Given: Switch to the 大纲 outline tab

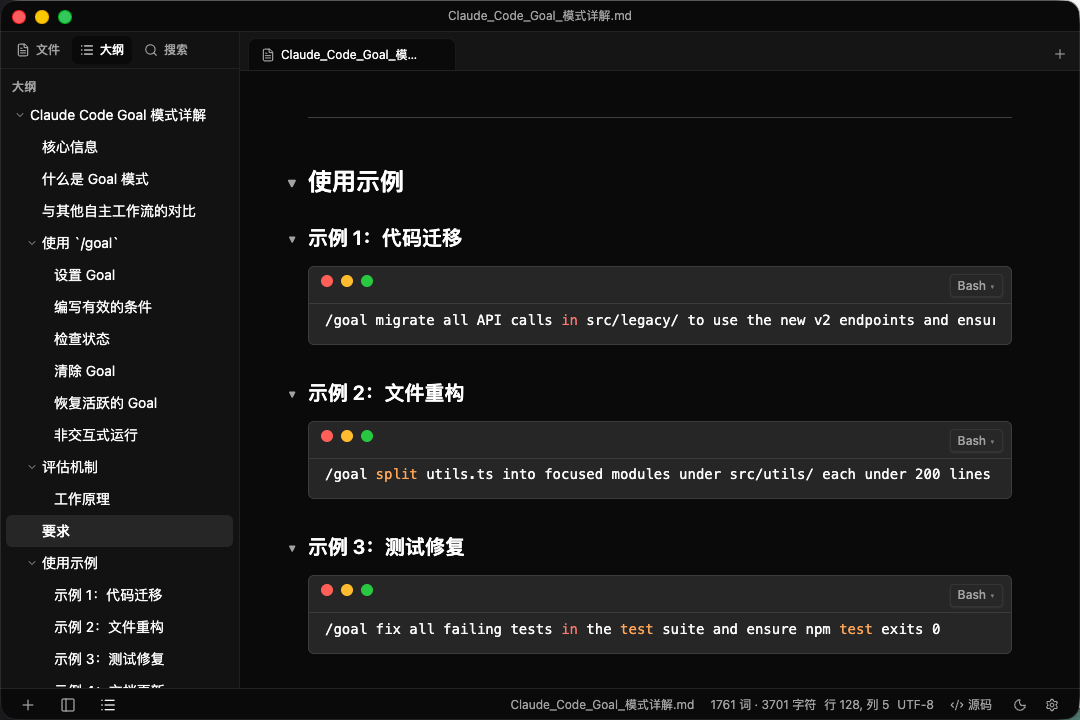Looking at the screenshot, I should click(102, 50).
